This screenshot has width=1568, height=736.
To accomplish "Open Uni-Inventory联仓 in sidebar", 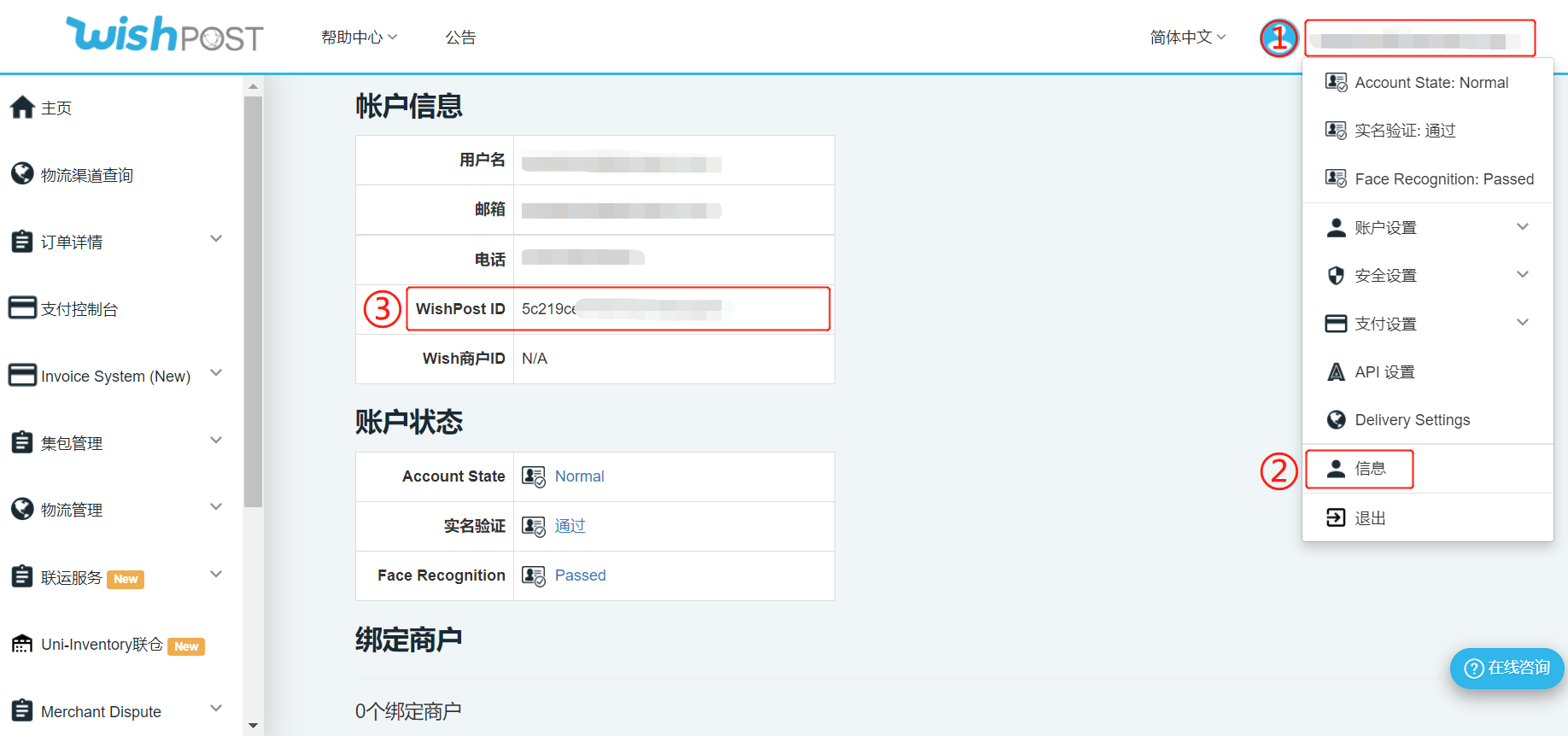I will coord(102,645).
